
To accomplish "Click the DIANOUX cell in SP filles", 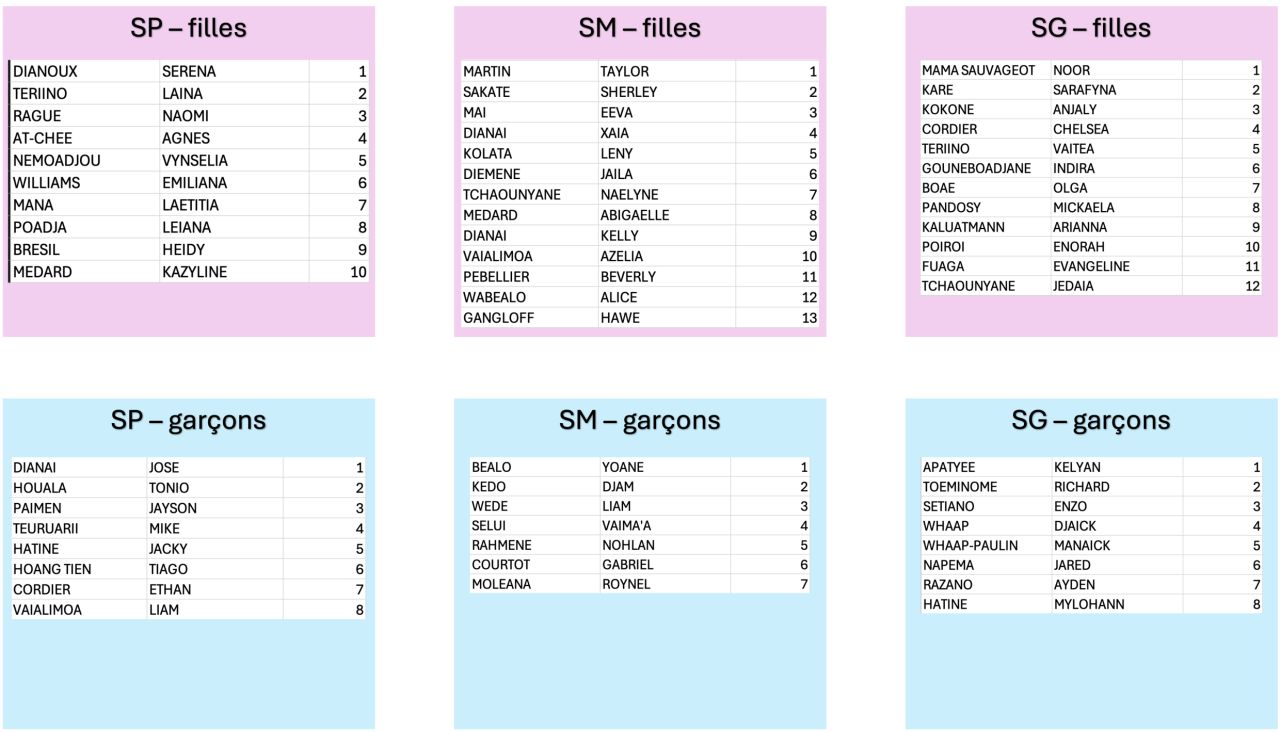I will click(x=85, y=71).
